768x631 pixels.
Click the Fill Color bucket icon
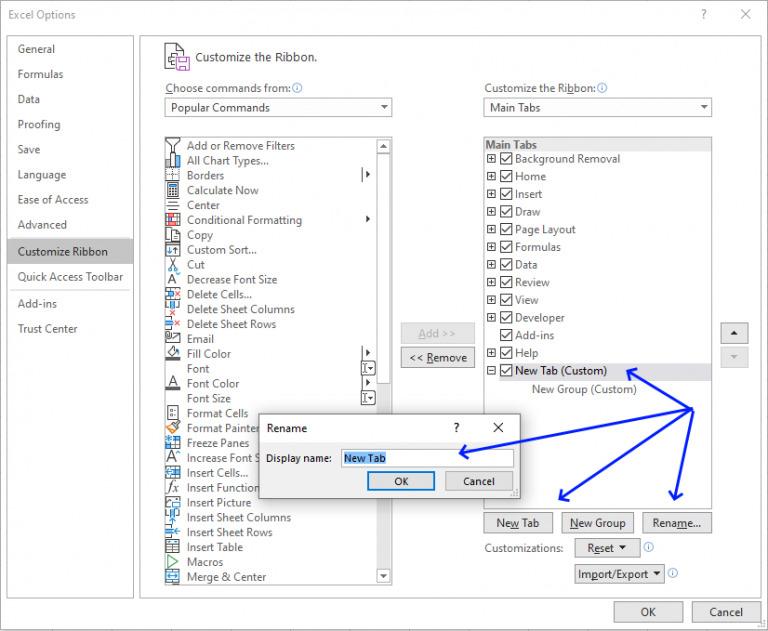coord(172,354)
